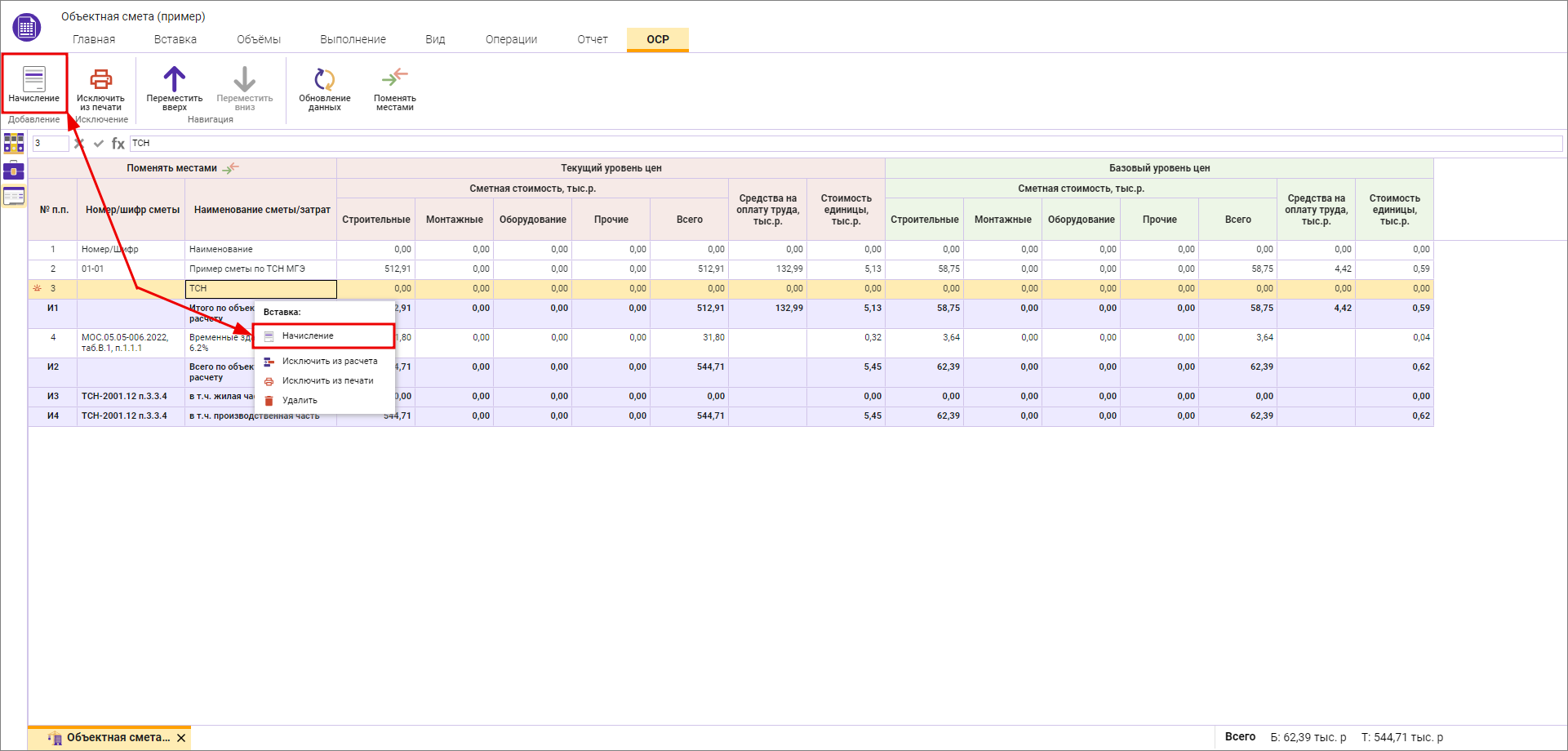Viewport: 1568px width, 751px height.
Task: Switch to the Главная ribbon tab
Action: tap(94, 39)
